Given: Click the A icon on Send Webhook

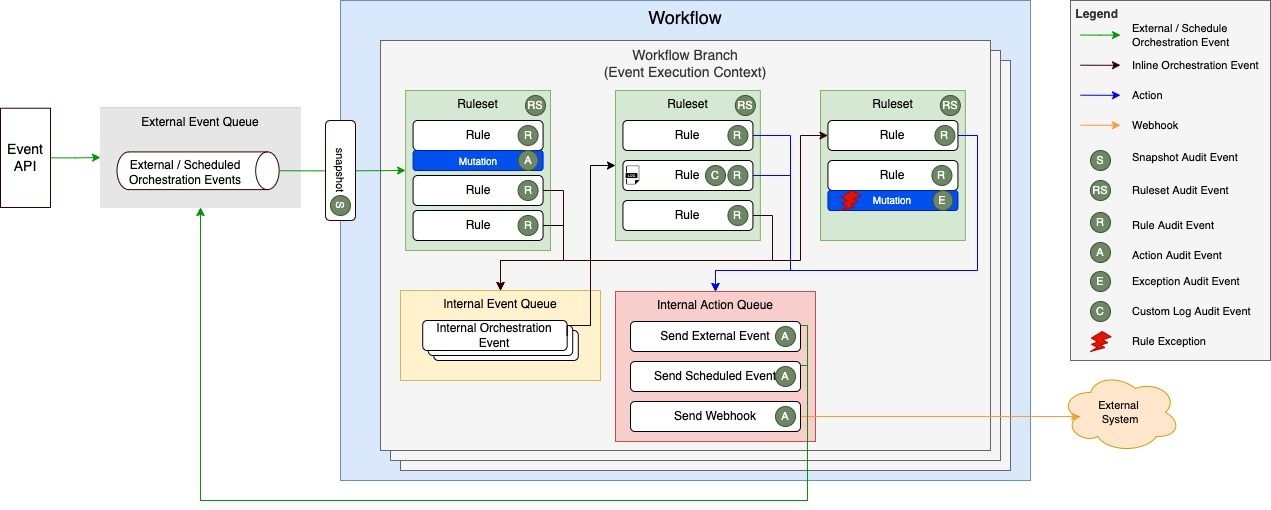Looking at the screenshot, I should [x=785, y=416].
